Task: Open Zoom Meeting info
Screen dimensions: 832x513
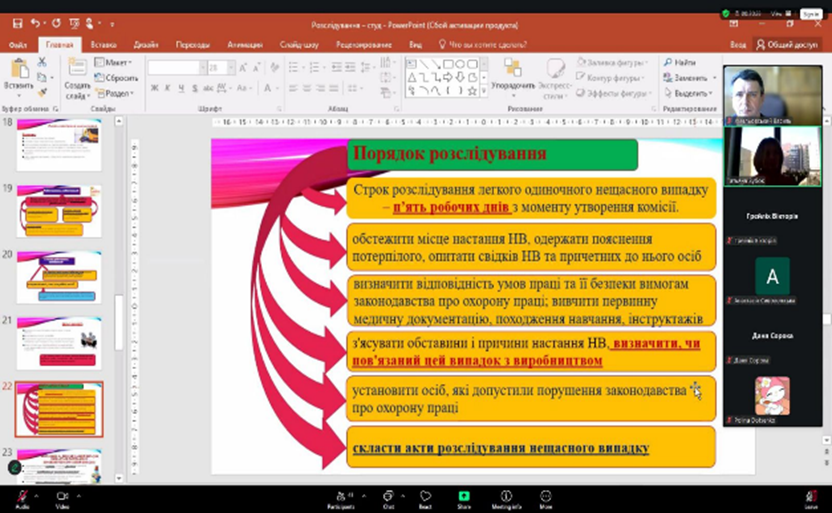Action: coord(506,499)
